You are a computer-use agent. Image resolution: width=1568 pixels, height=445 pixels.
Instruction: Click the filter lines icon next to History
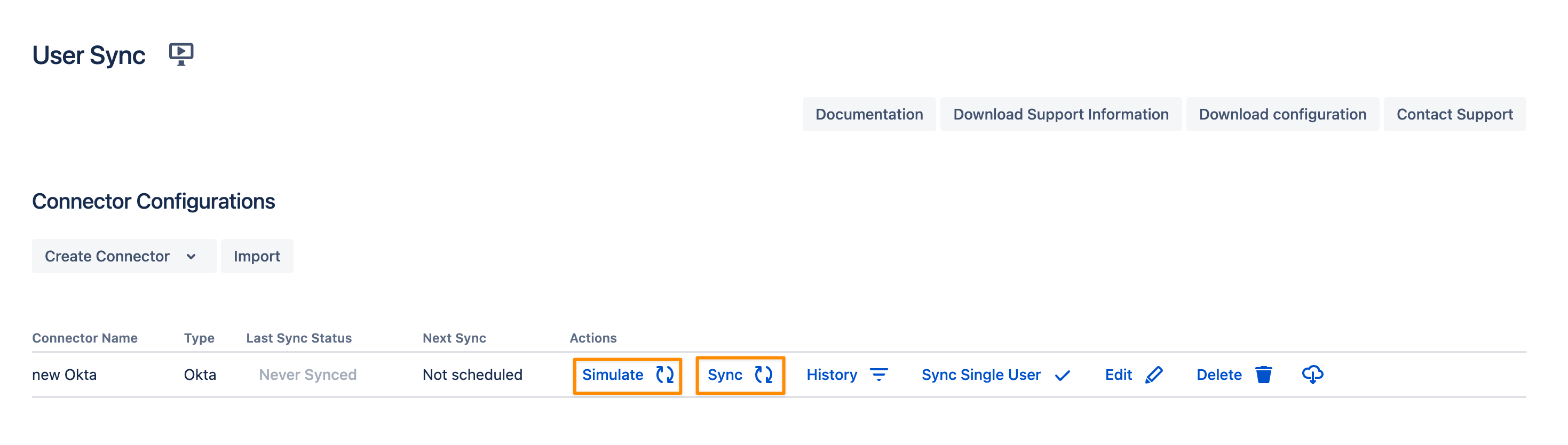(878, 375)
